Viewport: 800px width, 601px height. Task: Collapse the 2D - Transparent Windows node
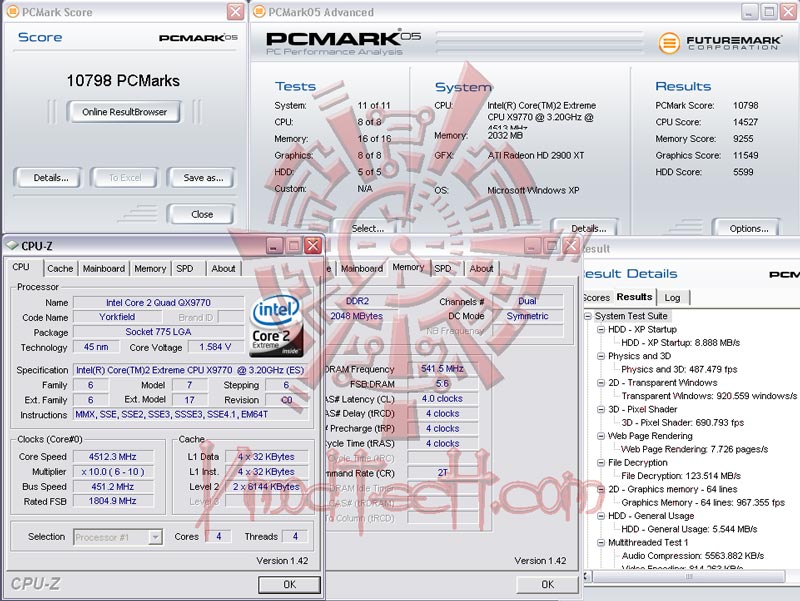pyautogui.click(x=601, y=383)
